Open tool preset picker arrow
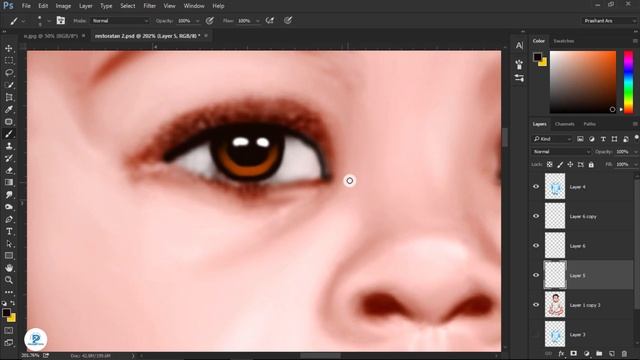Screen dimensions: 640x360 click(23, 21)
